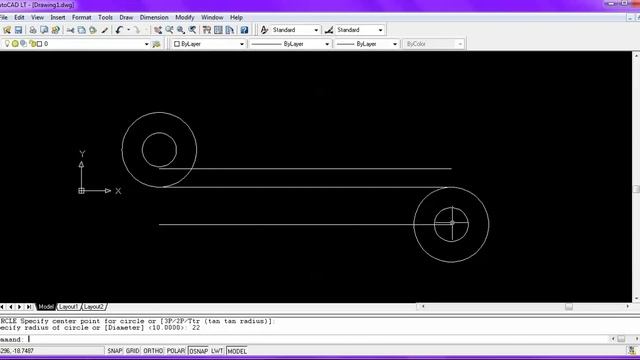The height and width of the screenshot is (360, 640).
Task: Switch to the Layout2 tab
Action: [x=94, y=307]
